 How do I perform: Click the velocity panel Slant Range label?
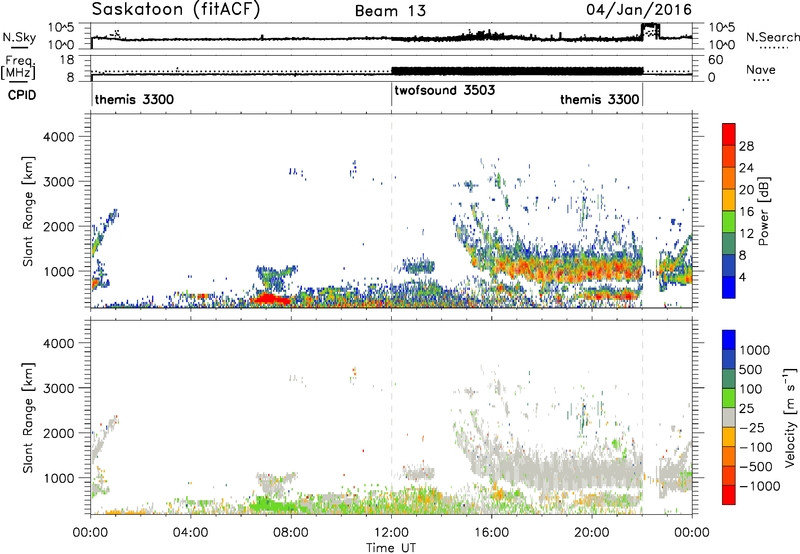tap(28, 417)
